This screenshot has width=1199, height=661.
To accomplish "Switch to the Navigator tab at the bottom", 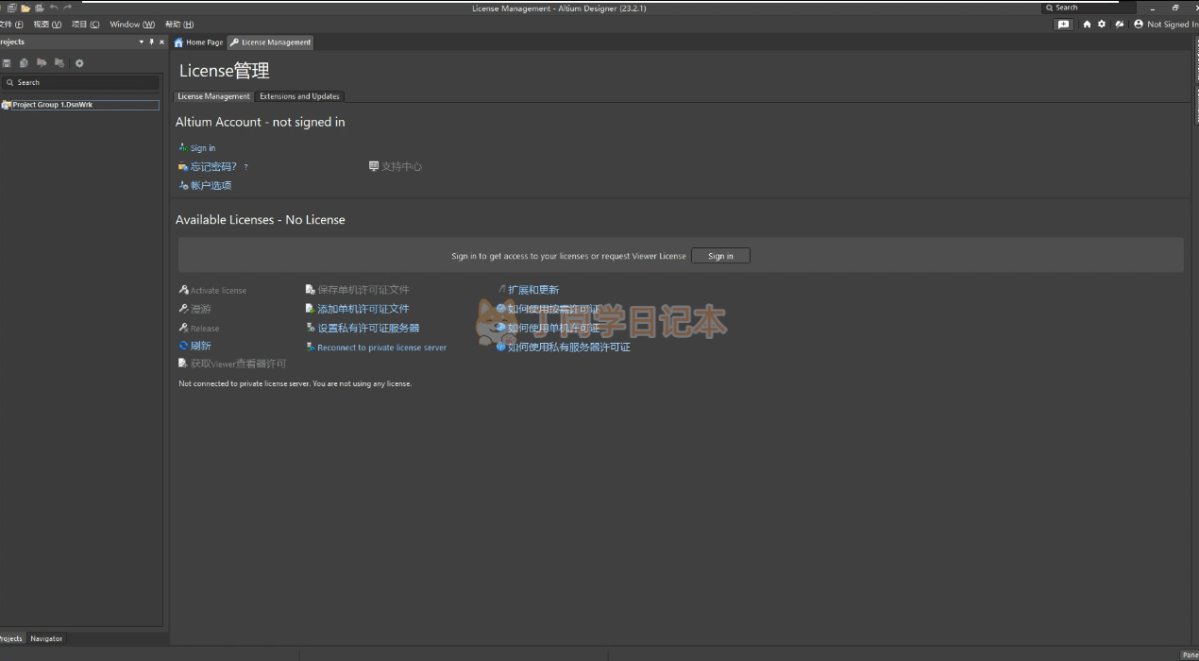I will [x=46, y=638].
